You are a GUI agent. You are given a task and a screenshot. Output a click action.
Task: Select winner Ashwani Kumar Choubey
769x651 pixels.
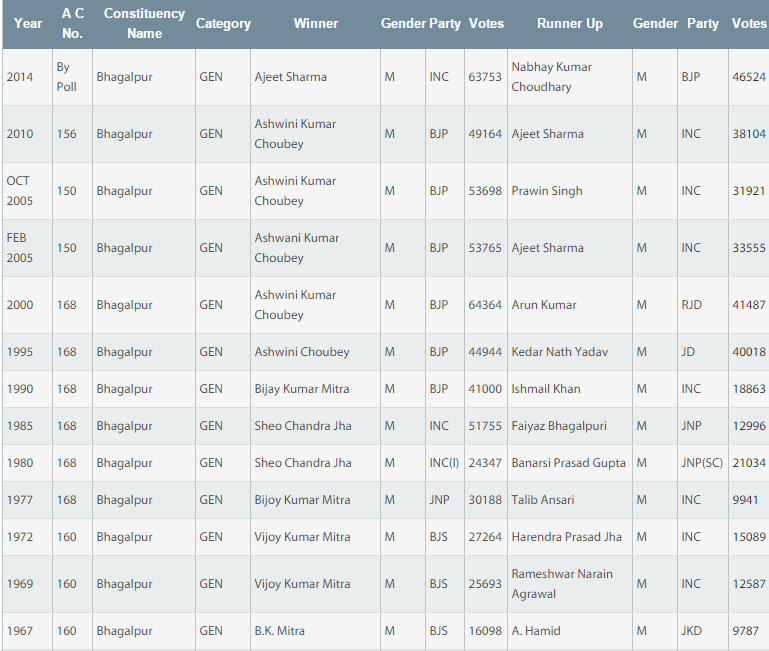tap(297, 248)
